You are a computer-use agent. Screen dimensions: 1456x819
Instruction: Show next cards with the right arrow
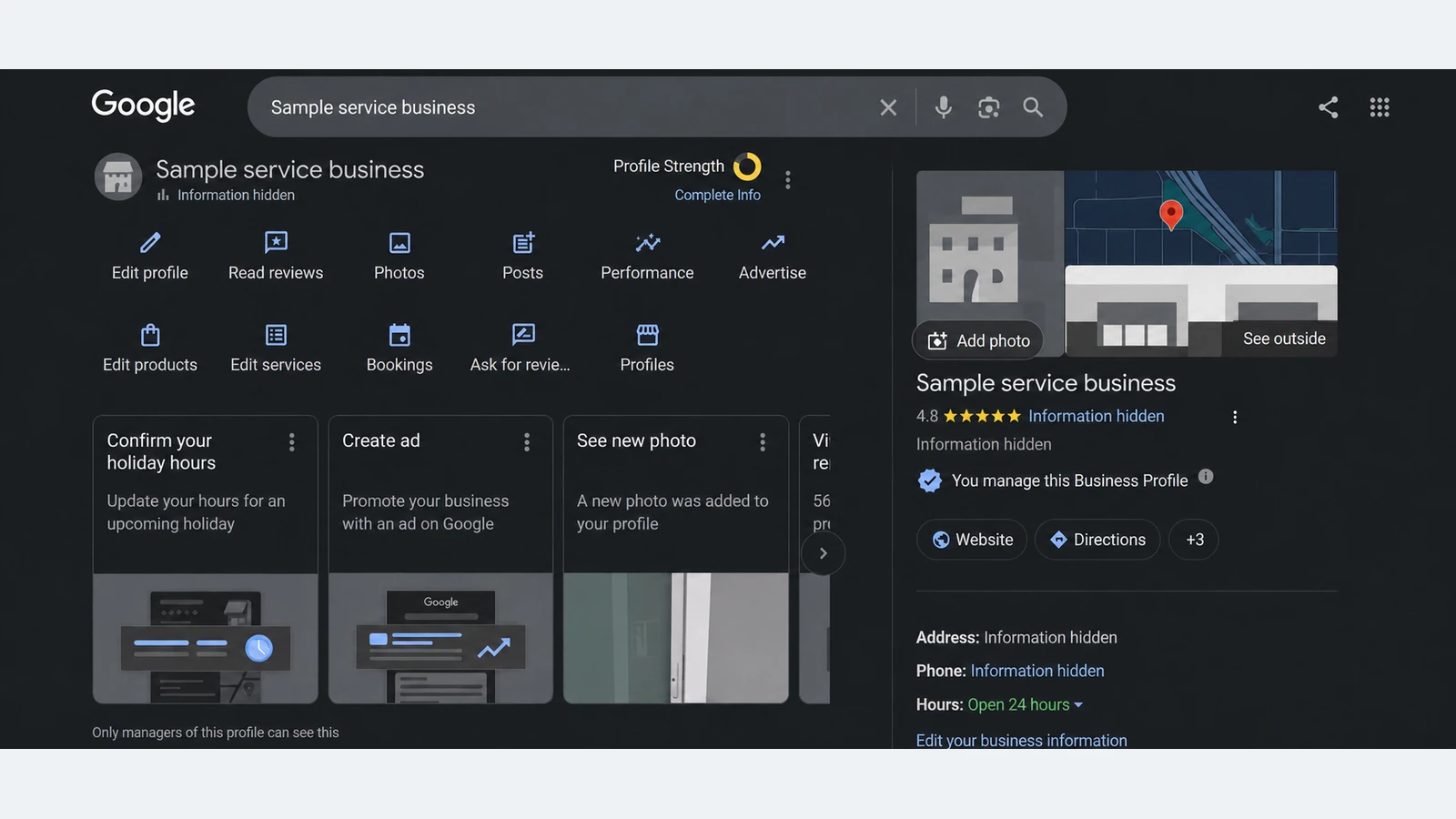pyautogui.click(x=823, y=553)
